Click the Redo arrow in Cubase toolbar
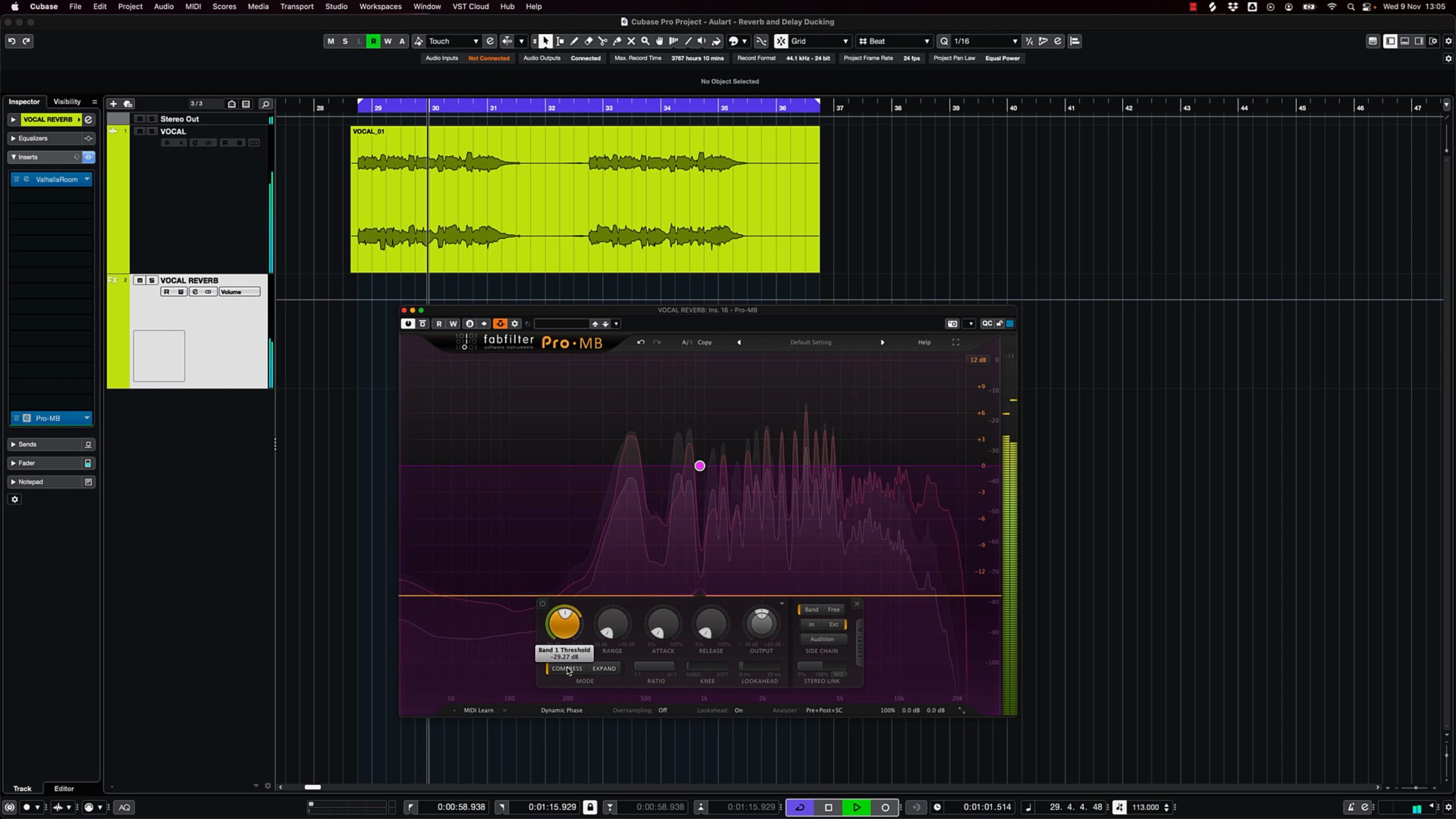The width and height of the screenshot is (1456, 819). tap(26, 41)
